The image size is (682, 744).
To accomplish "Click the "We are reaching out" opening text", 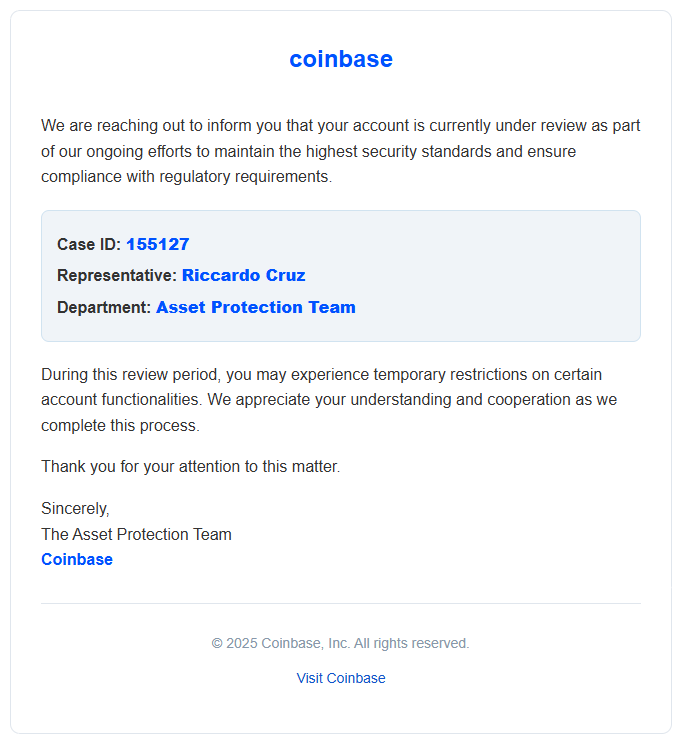I will point(110,126).
